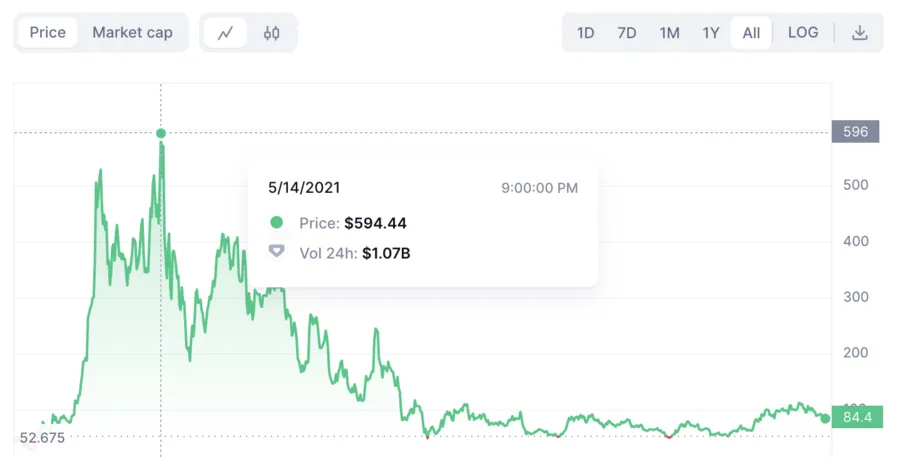
Task: Download chart data icon
Action: click(859, 33)
